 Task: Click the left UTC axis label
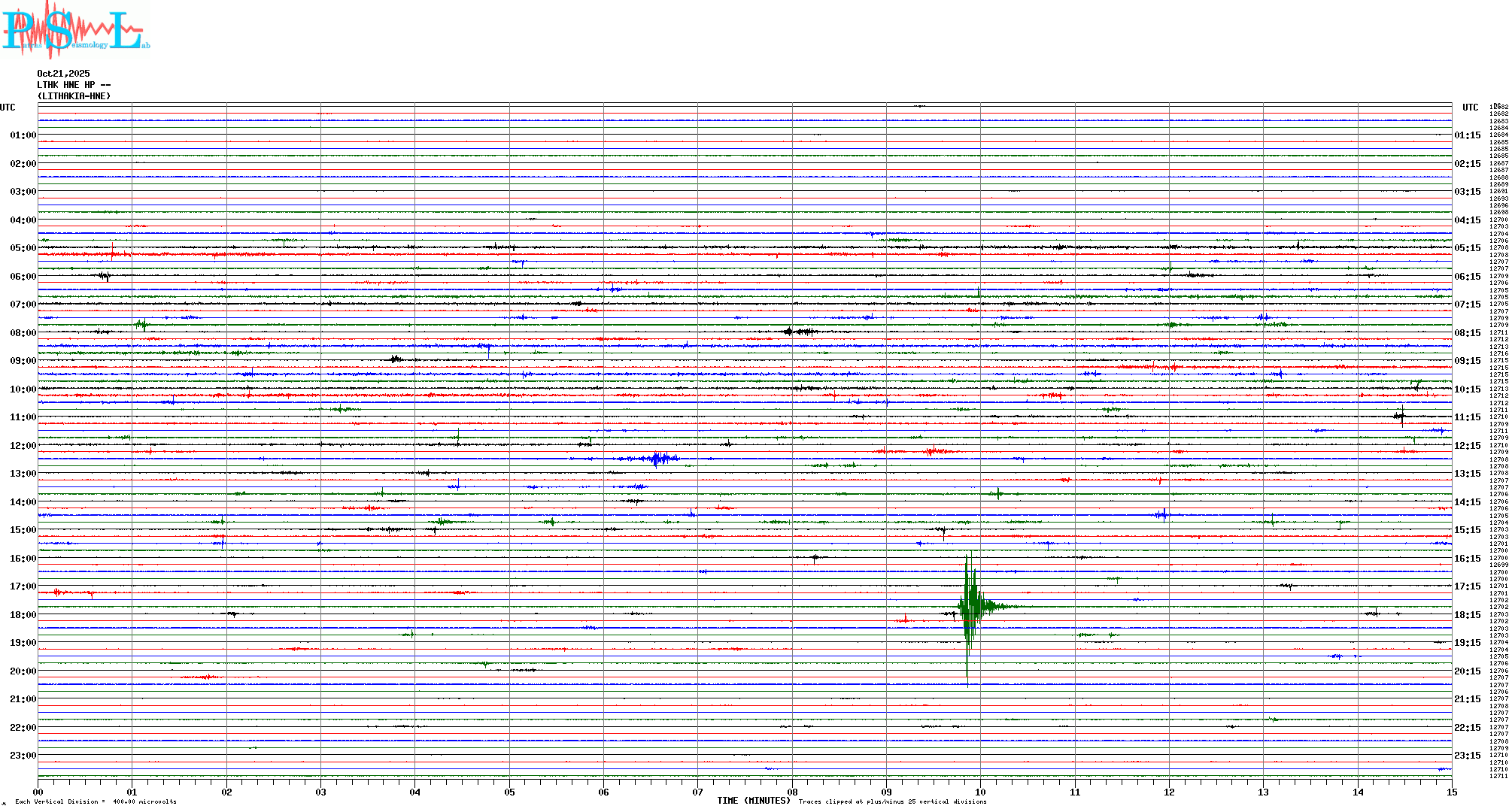click(8, 108)
